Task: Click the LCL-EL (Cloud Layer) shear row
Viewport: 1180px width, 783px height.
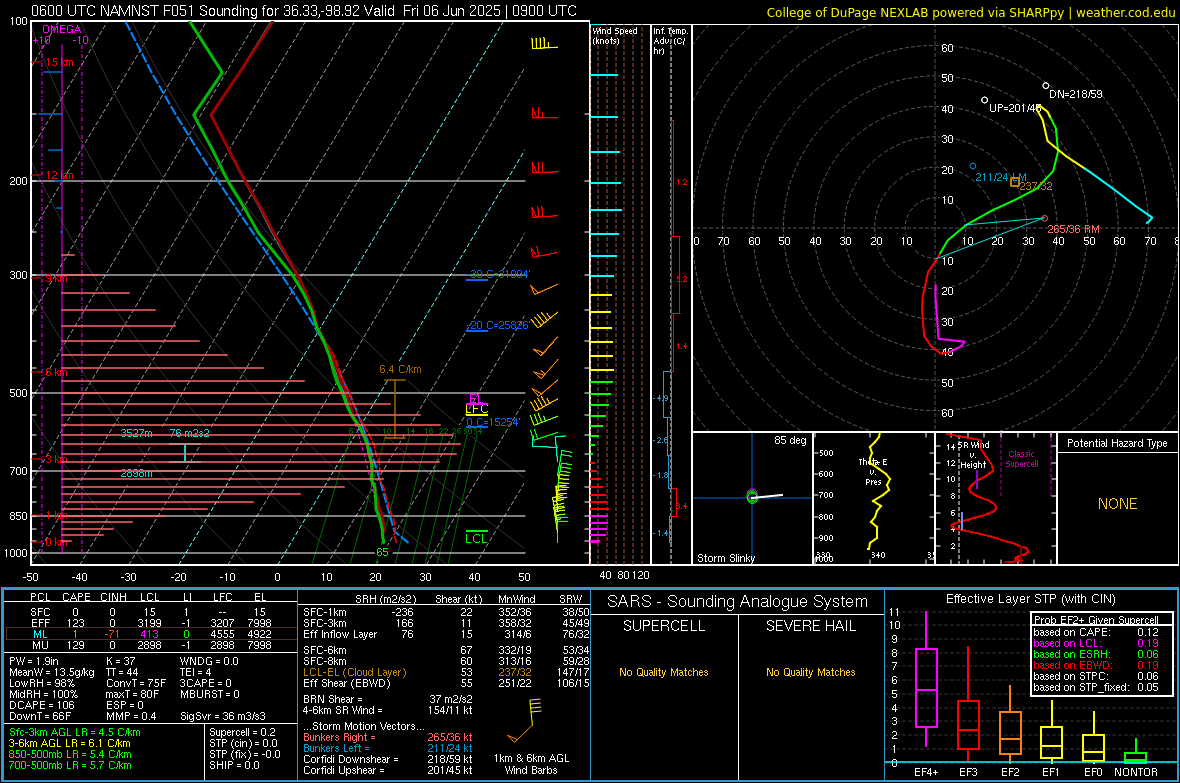Action: (x=446, y=672)
